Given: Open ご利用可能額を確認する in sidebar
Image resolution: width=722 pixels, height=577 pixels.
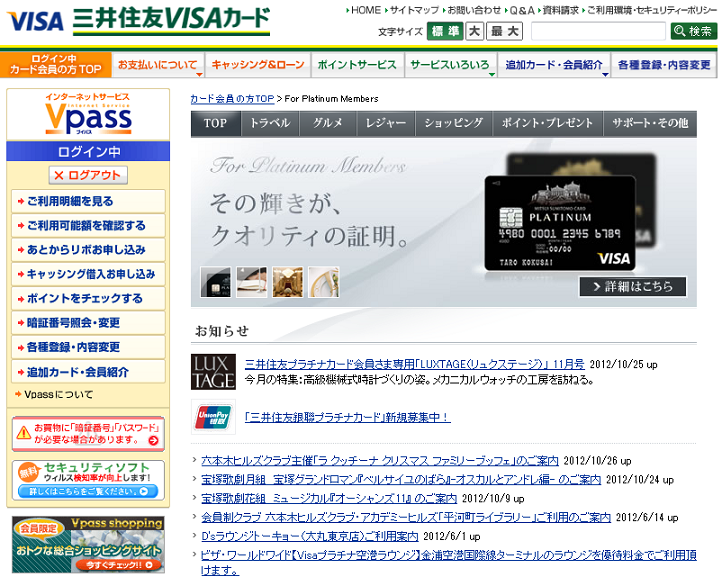Looking at the screenshot, I should click(88, 226).
